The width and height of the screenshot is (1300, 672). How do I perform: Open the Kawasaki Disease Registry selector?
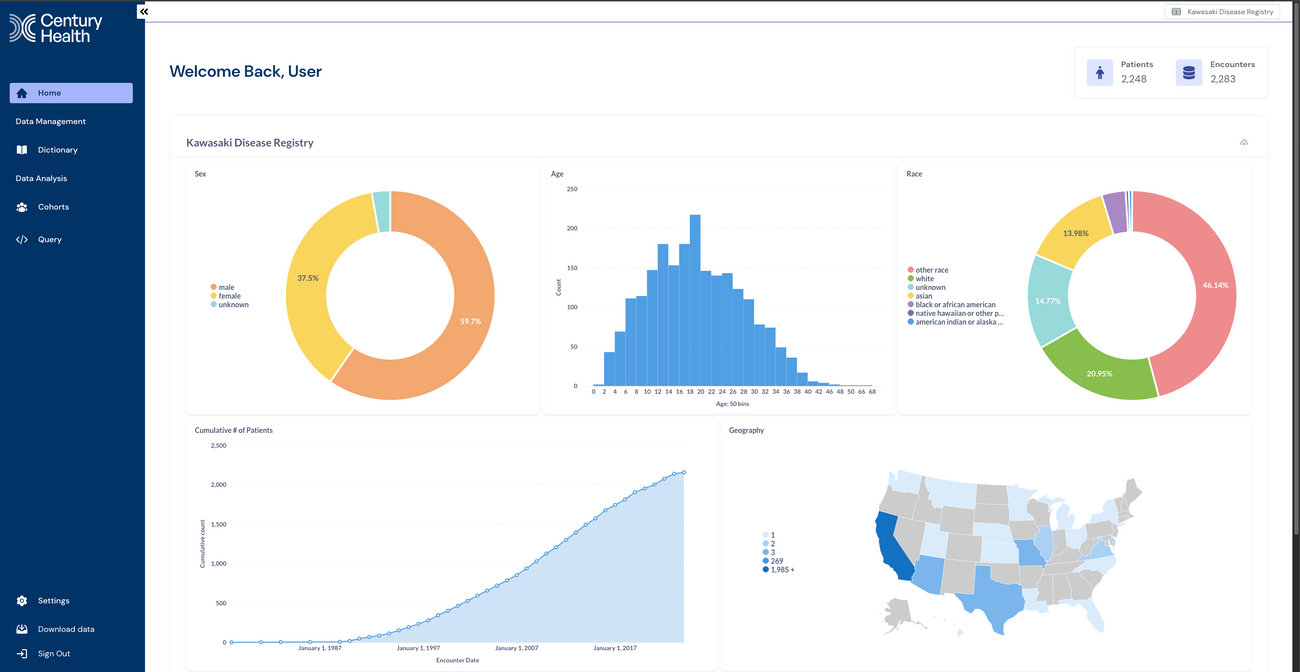tap(1222, 12)
